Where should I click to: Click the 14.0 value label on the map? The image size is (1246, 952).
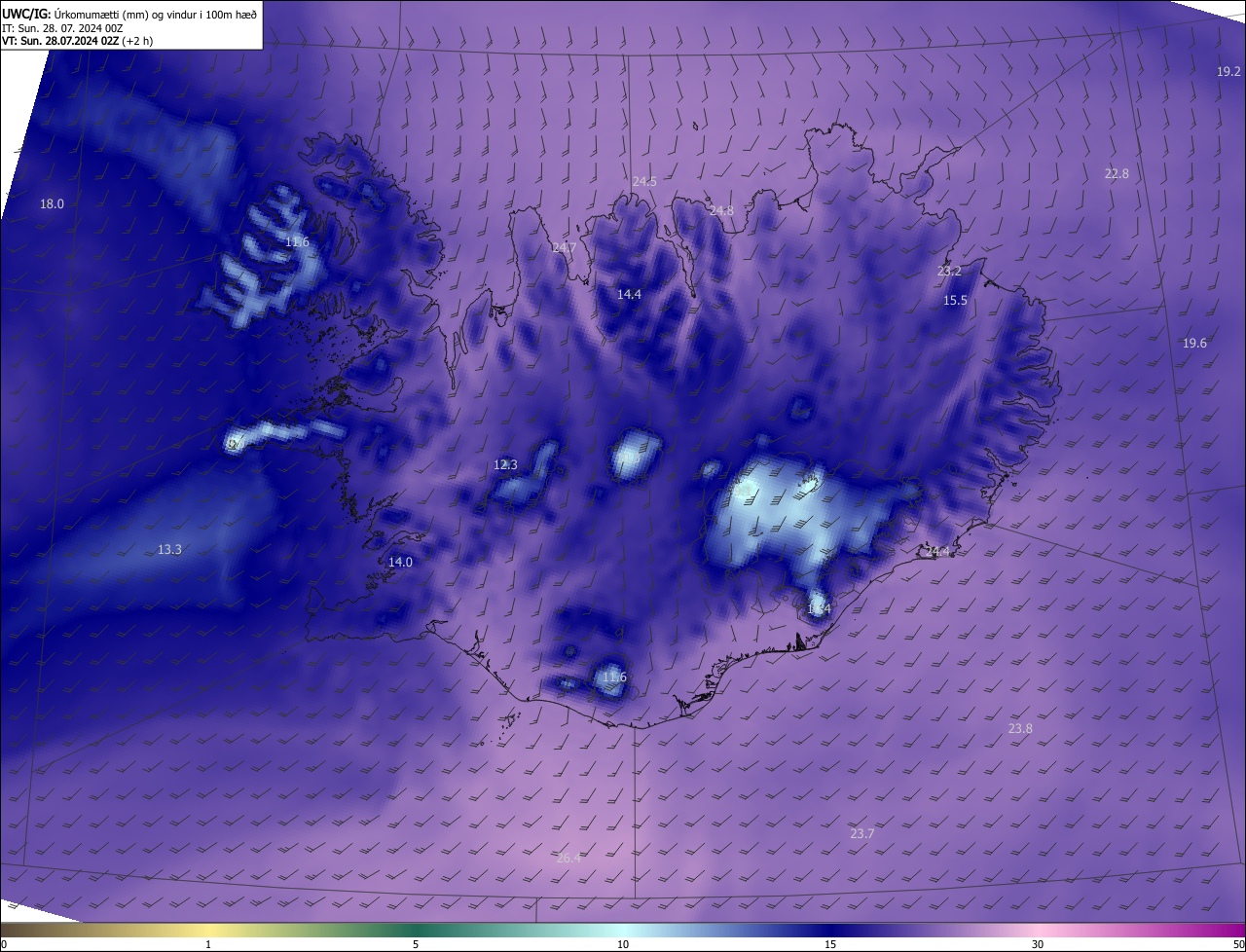click(x=400, y=563)
